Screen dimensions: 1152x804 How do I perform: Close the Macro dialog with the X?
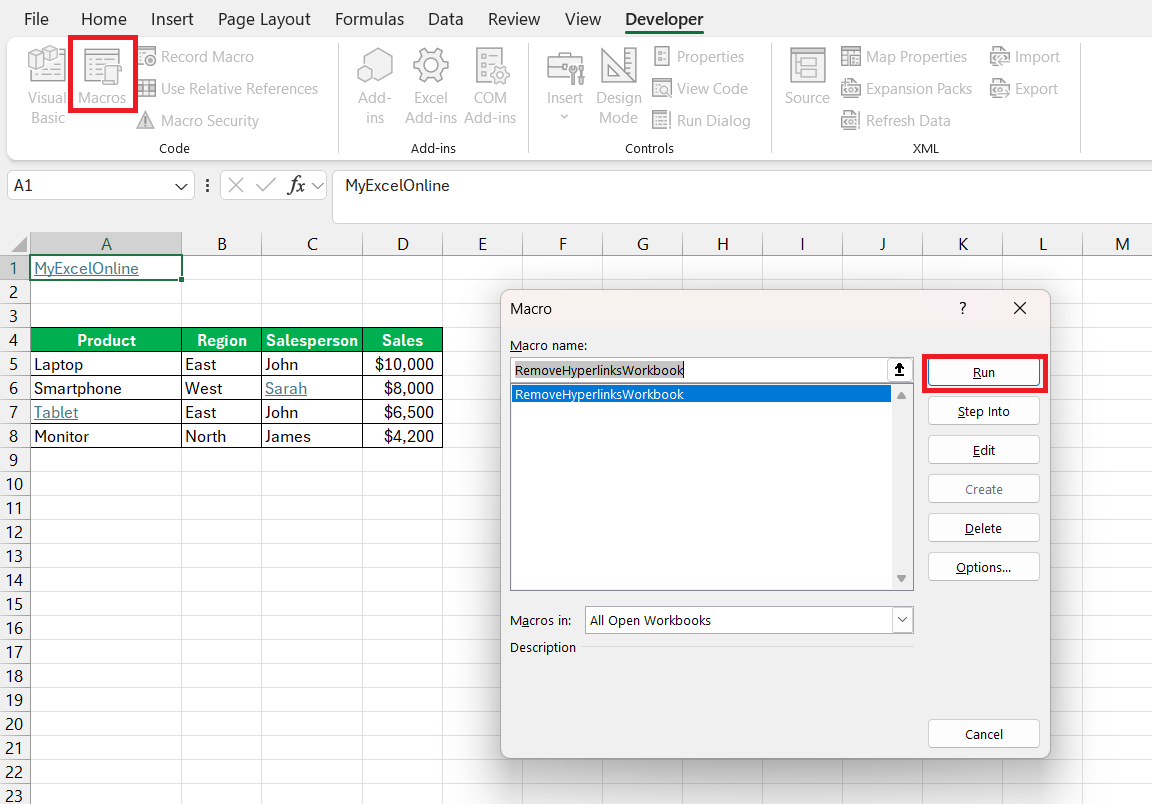tap(1020, 309)
